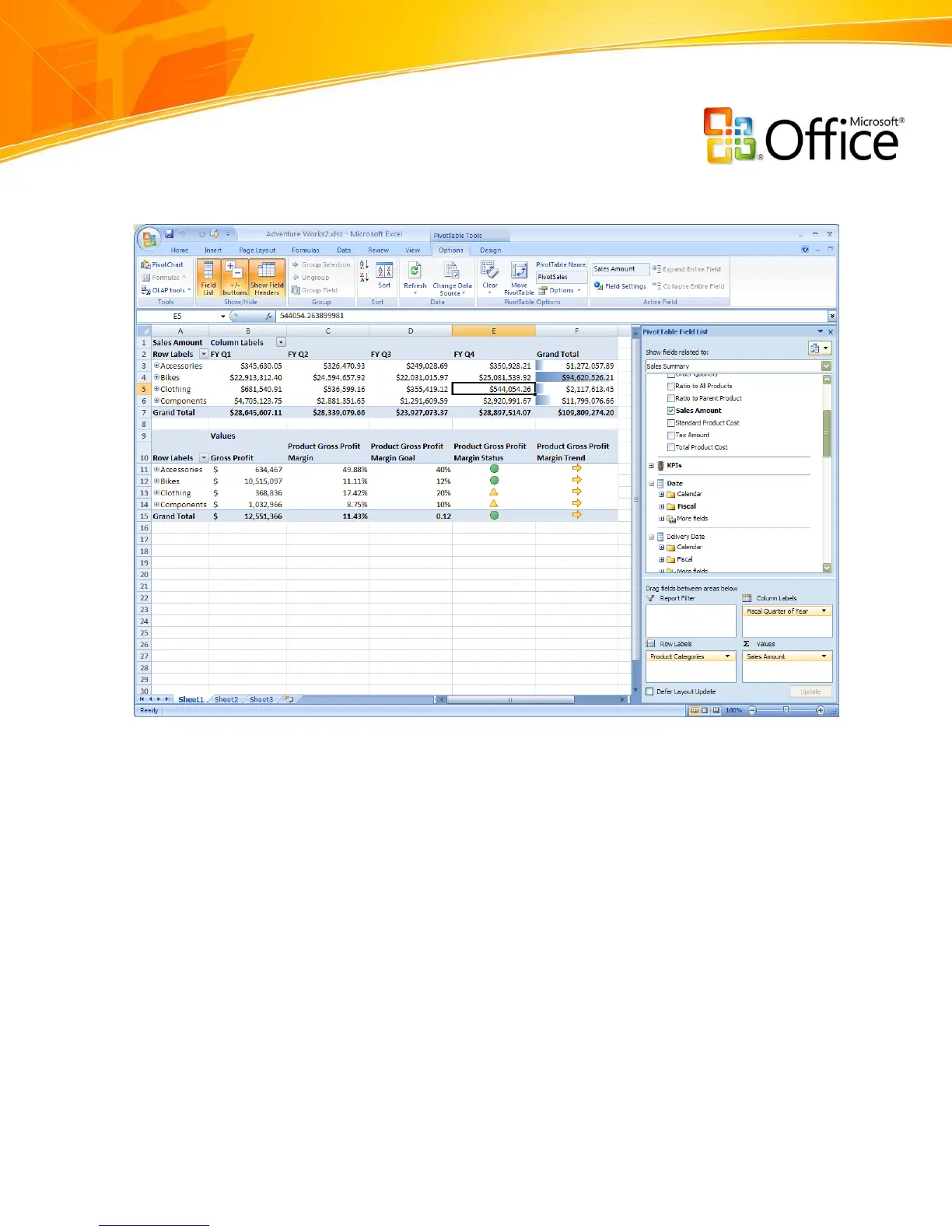Expand the Accessories row in row 3
Screen dimensions: 952x1232
(156, 366)
